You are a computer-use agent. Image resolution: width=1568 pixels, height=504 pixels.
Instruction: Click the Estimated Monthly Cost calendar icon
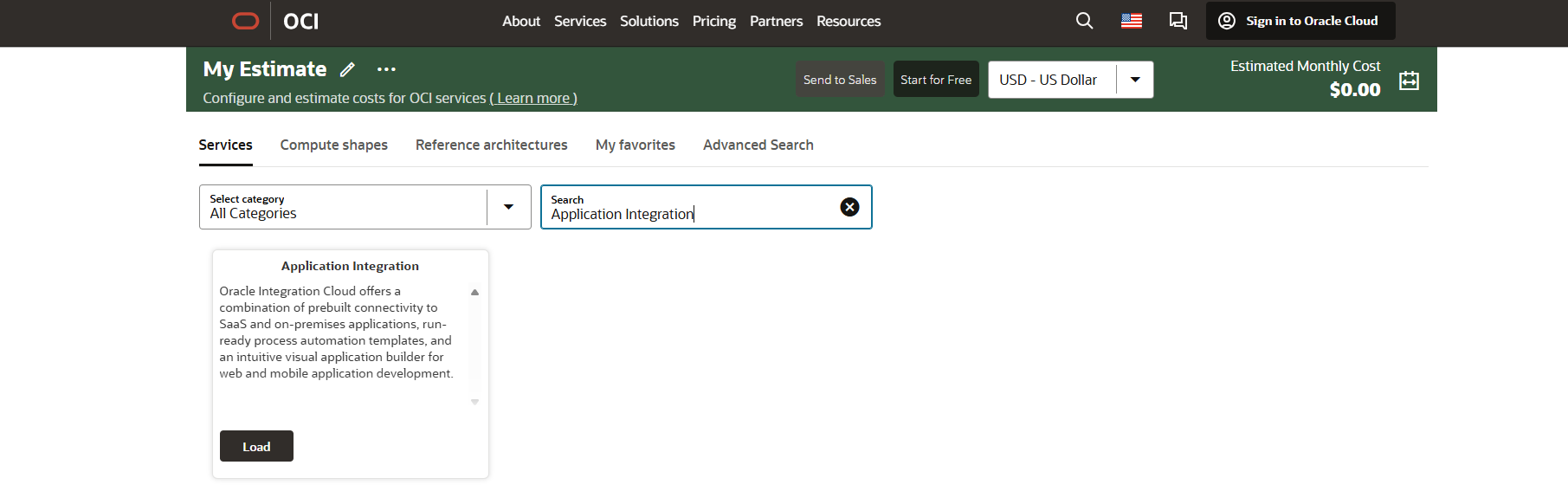(x=1409, y=81)
